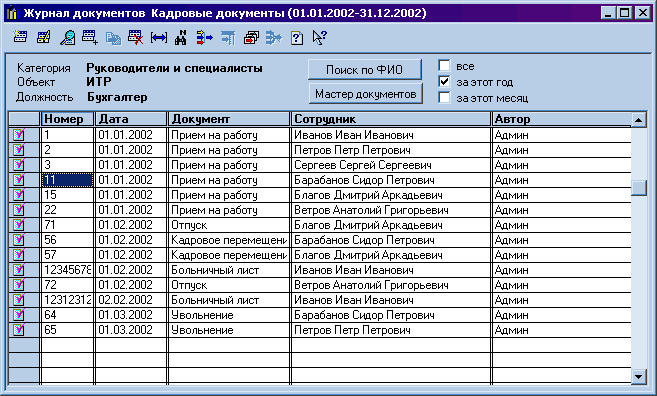Click 'Больничный лист' cell in row 12345678

[229, 270]
